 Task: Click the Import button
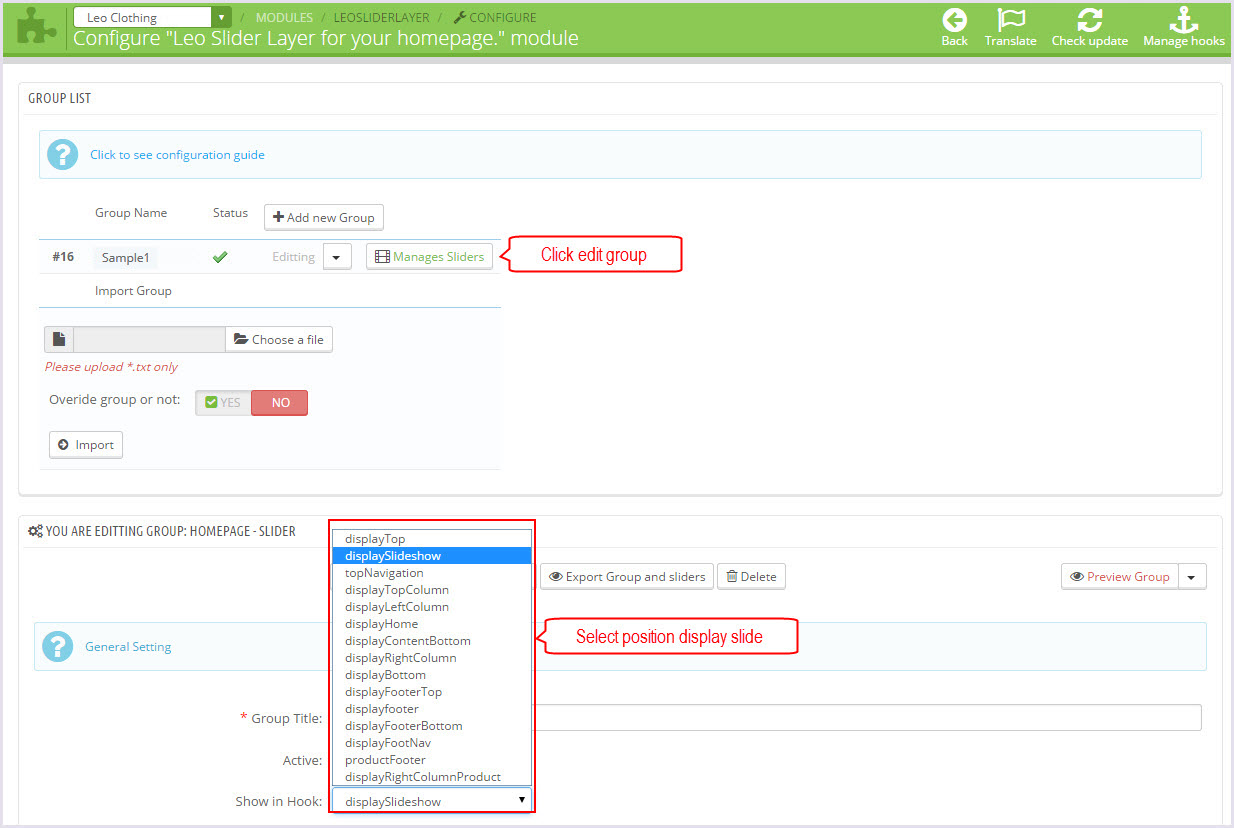pos(86,445)
